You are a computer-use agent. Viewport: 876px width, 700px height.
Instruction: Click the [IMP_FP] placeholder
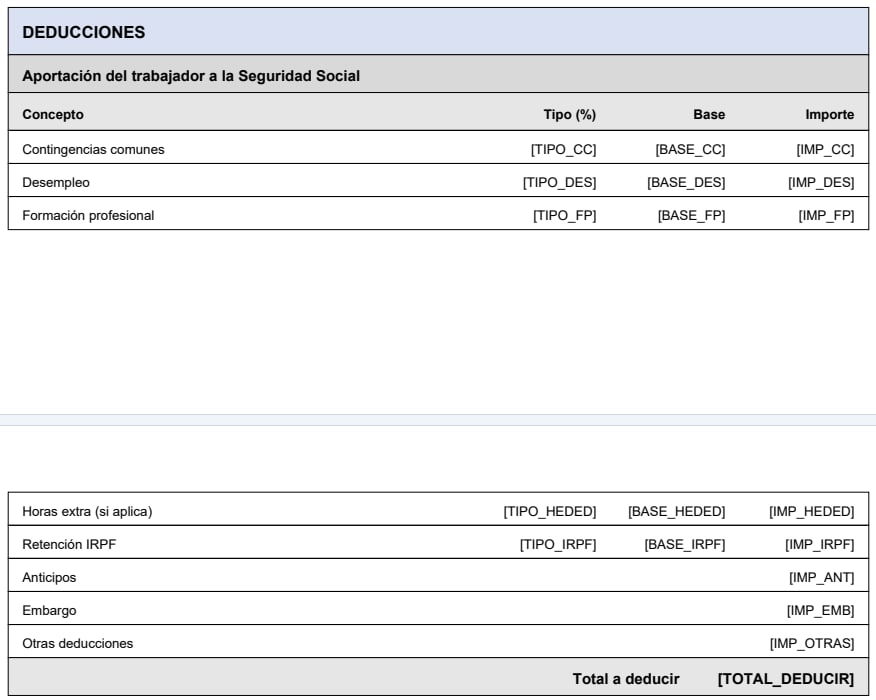point(829,216)
